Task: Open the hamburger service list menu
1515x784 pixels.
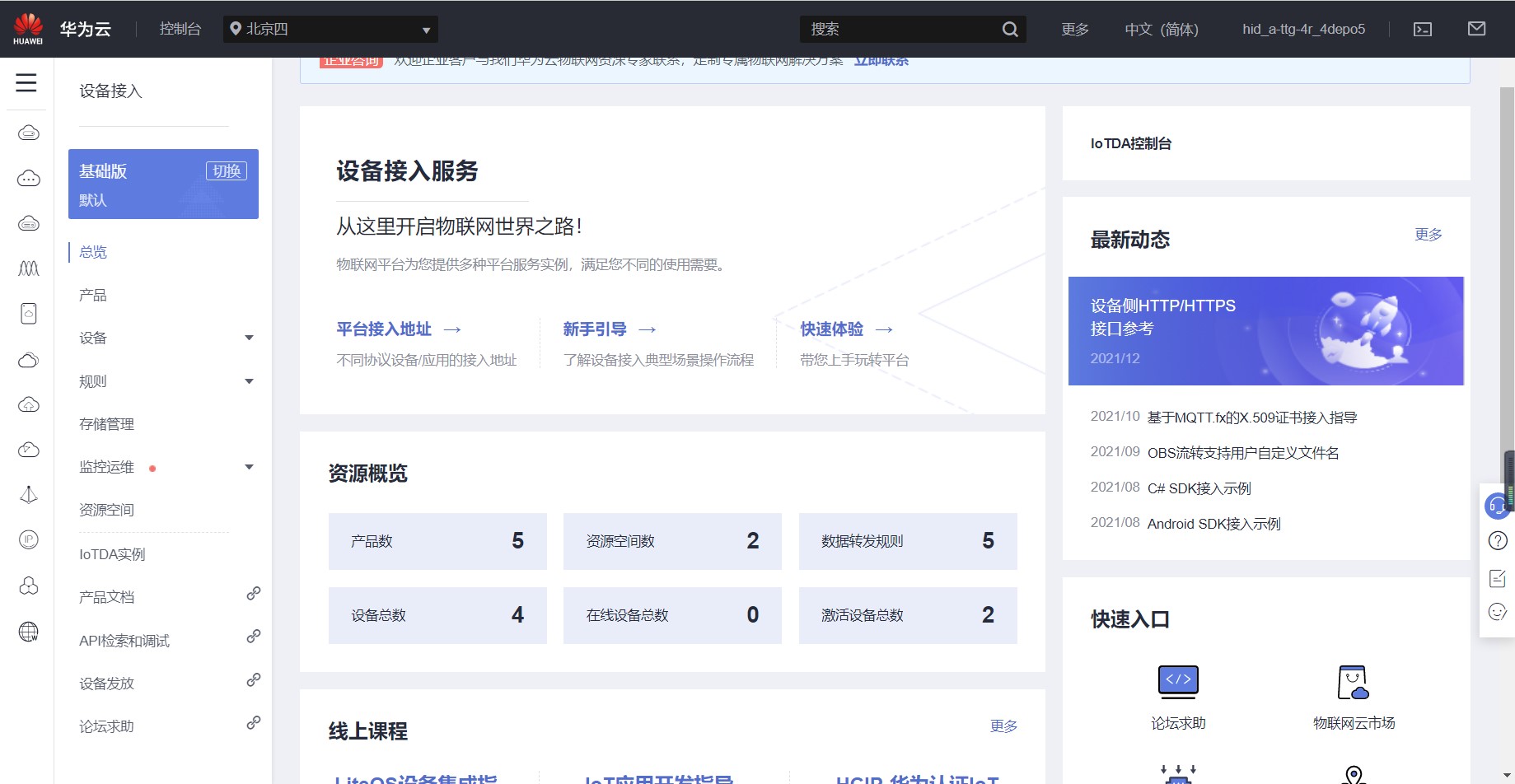Action: pyautogui.click(x=26, y=82)
